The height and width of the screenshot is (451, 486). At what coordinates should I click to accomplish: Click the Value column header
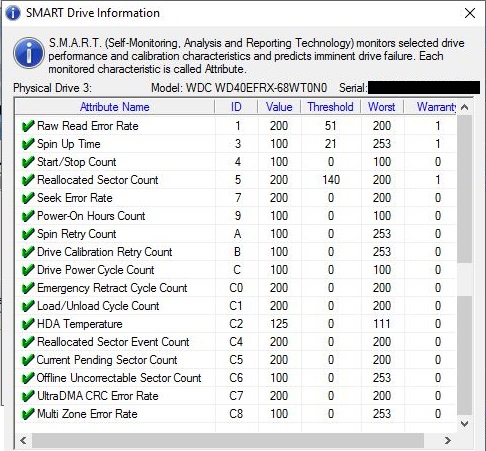point(279,107)
